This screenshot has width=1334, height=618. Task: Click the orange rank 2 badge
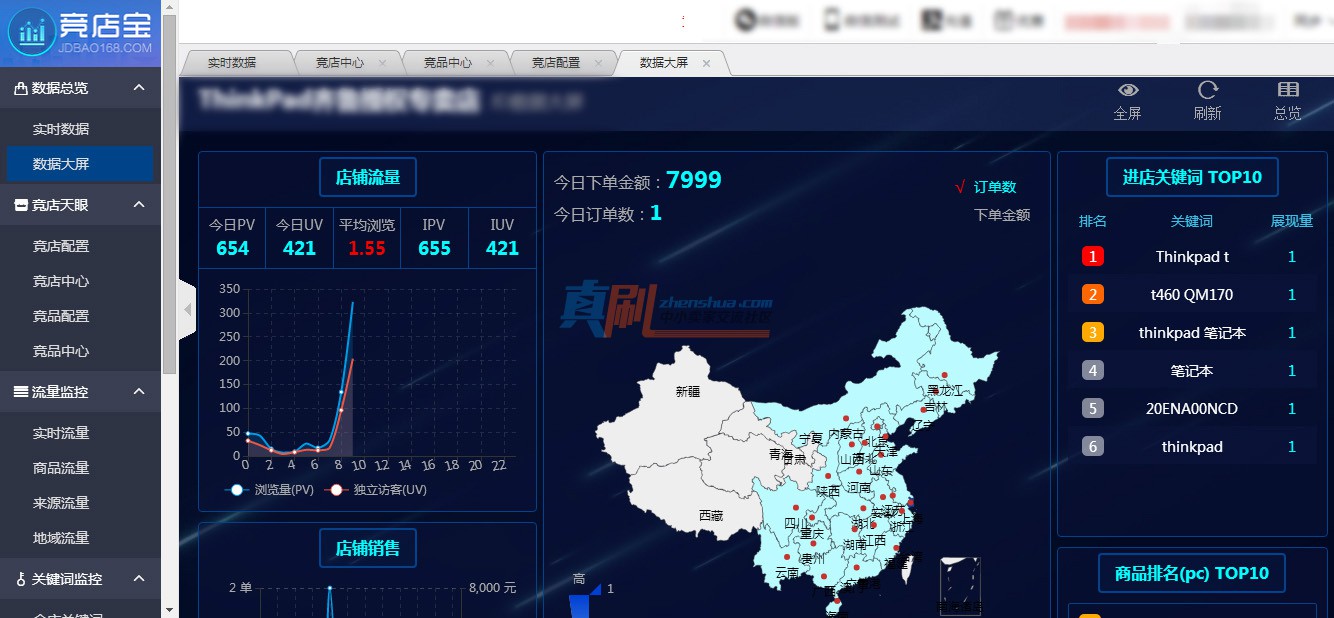pos(1093,295)
